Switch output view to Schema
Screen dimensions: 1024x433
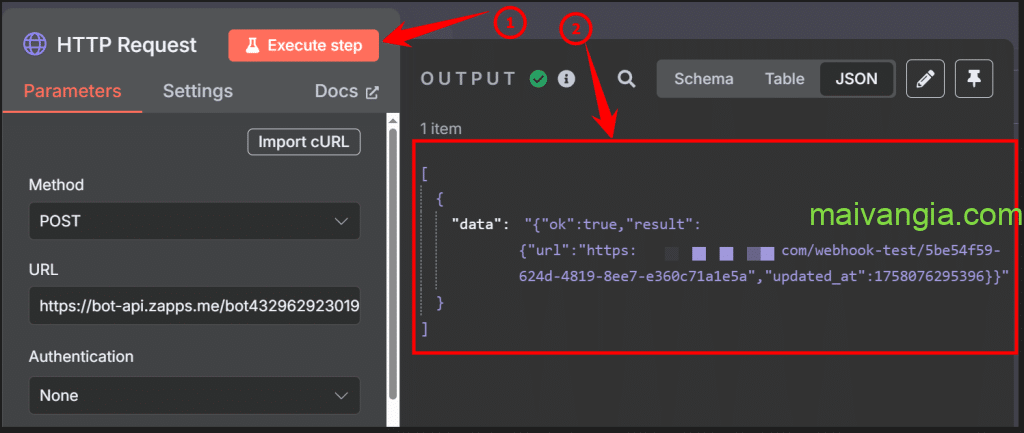704,79
